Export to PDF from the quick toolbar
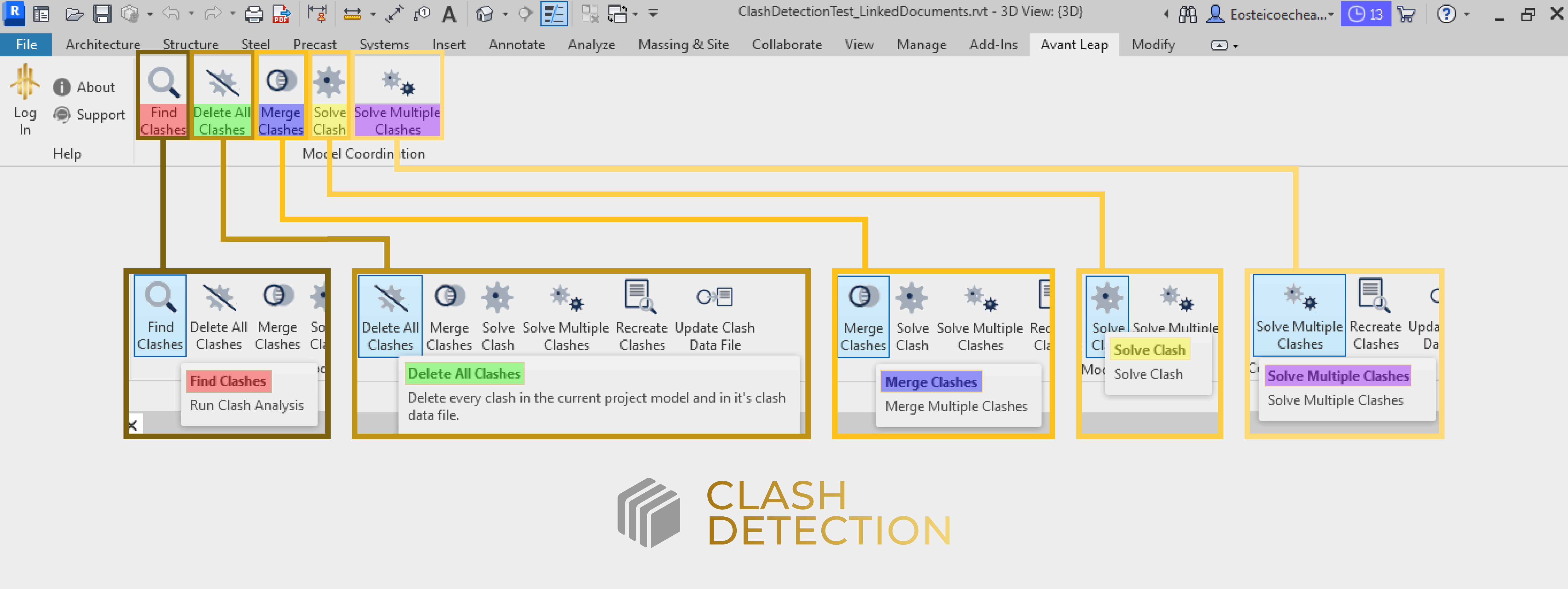Viewport: 1568px width, 589px height. click(281, 13)
